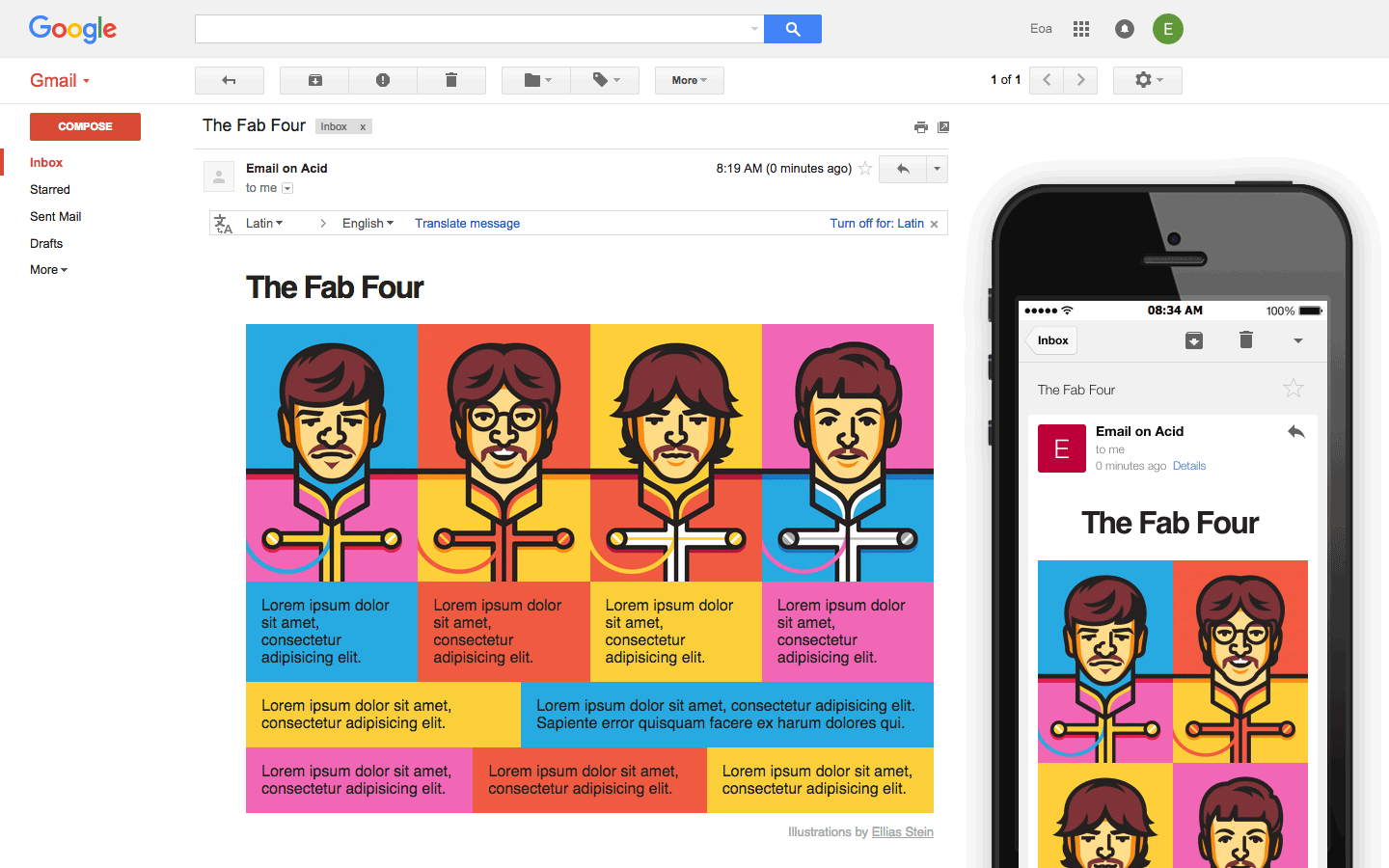The width and height of the screenshot is (1389, 868).
Task: Tap trash icon in phone preview
Action: click(x=1246, y=339)
